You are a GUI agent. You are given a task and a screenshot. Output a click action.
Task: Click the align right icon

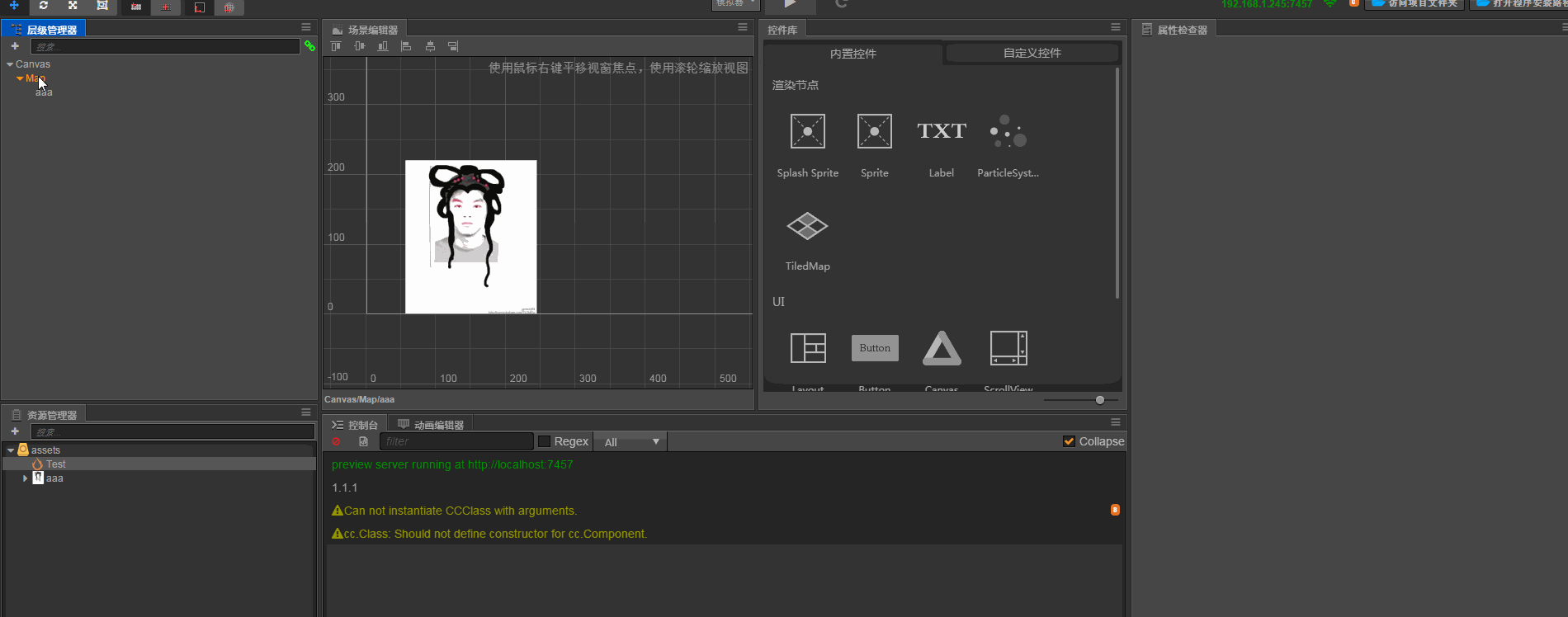(x=453, y=46)
